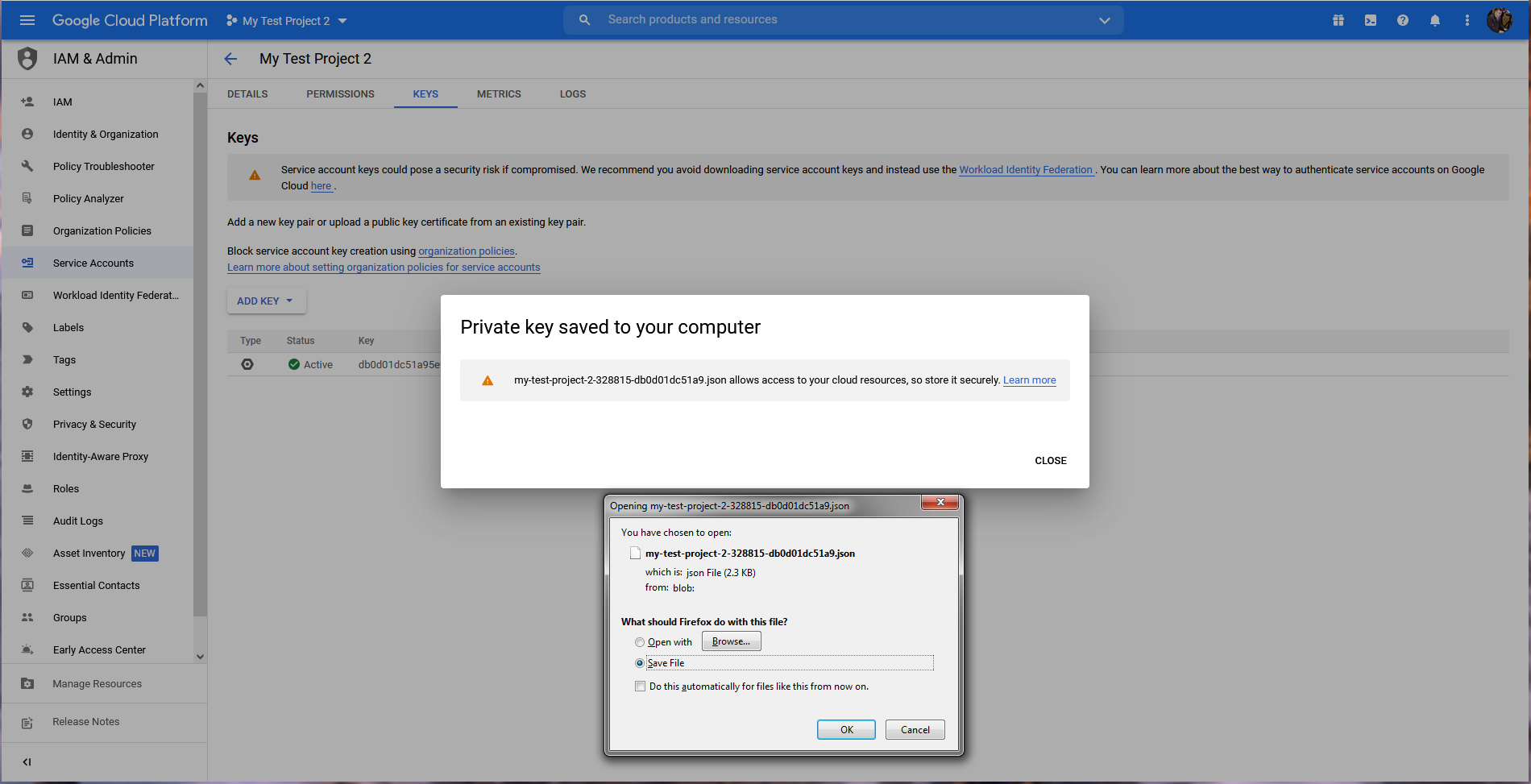The width and height of the screenshot is (1531, 784).
Task: Open the notifications bell
Action: point(1434,20)
